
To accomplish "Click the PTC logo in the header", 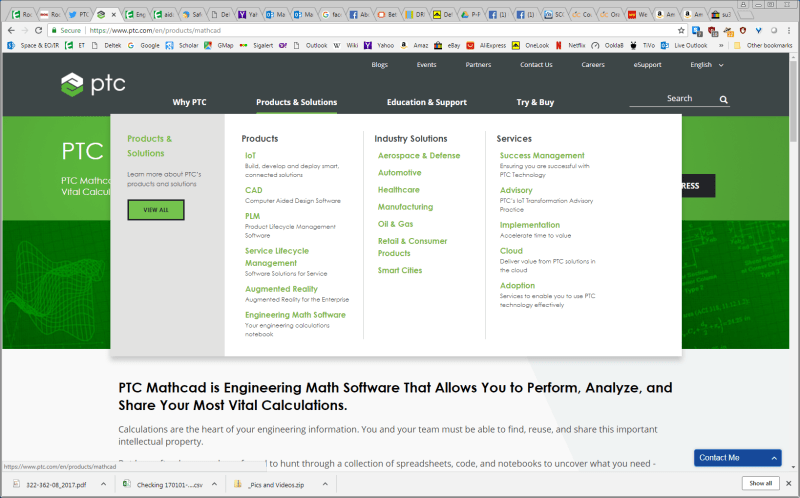I will (93, 84).
